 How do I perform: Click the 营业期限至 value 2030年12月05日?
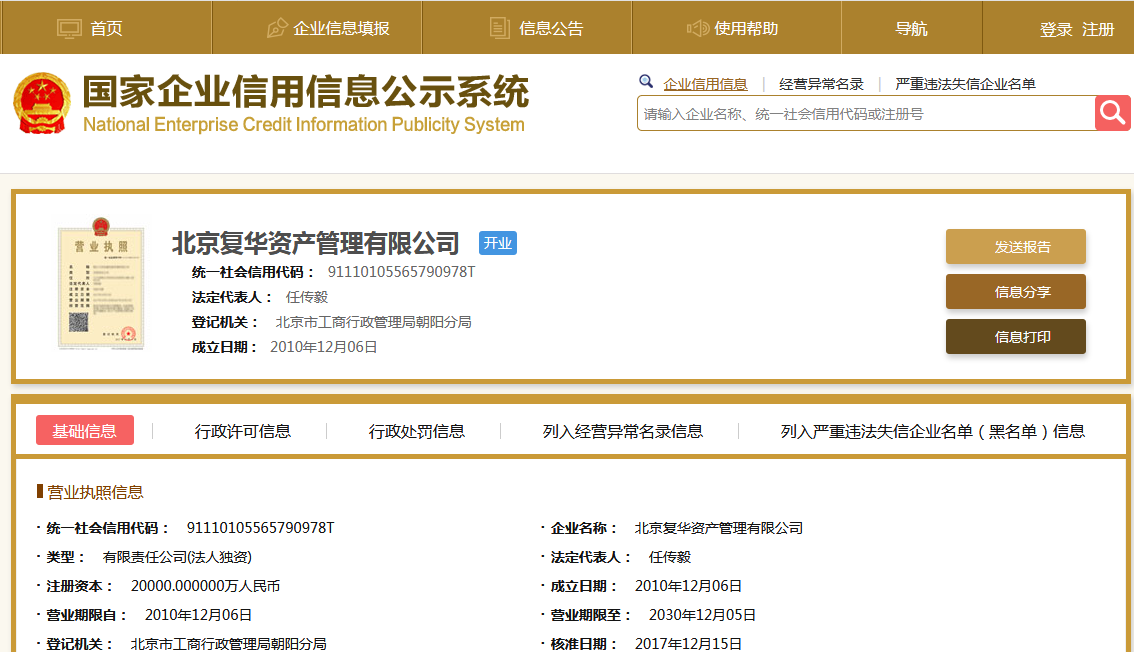pos(702,614)
